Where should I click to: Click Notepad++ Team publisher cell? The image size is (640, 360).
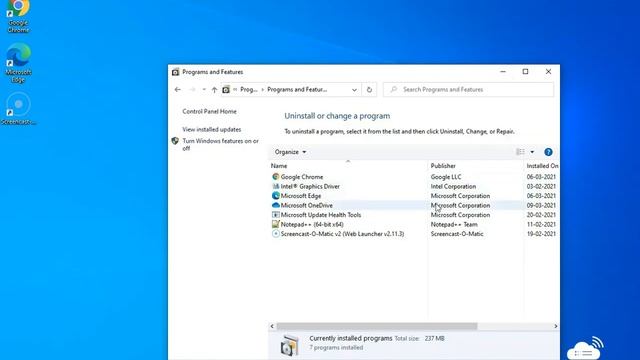(x=454, y=224)
